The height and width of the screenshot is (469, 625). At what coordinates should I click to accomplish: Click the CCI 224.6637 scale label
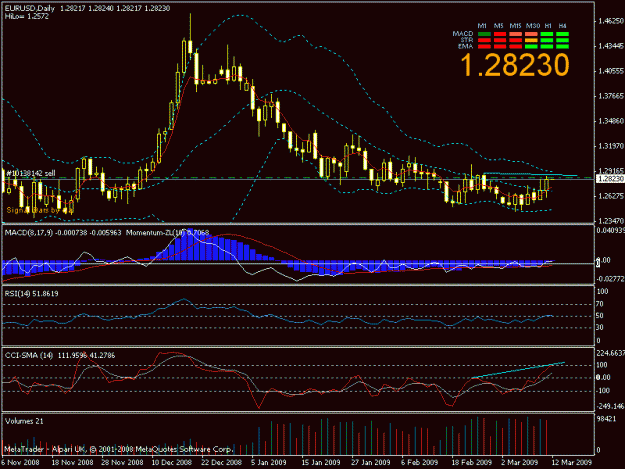(x=610, y=353)
